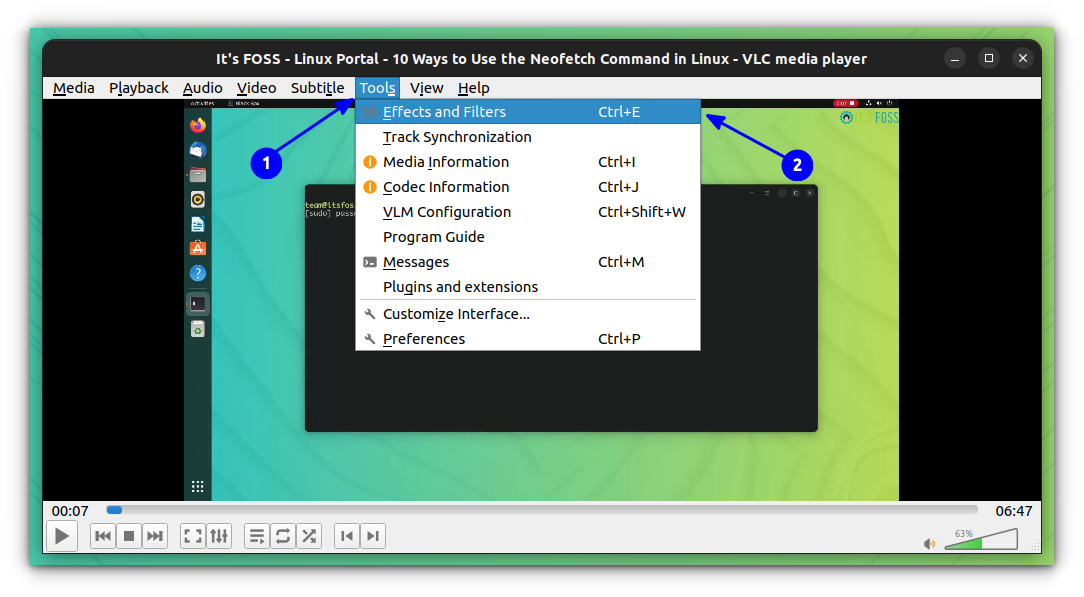Screen dimensions: 1084x597
Task: Skip to the next media item
Action: [155, 535]
